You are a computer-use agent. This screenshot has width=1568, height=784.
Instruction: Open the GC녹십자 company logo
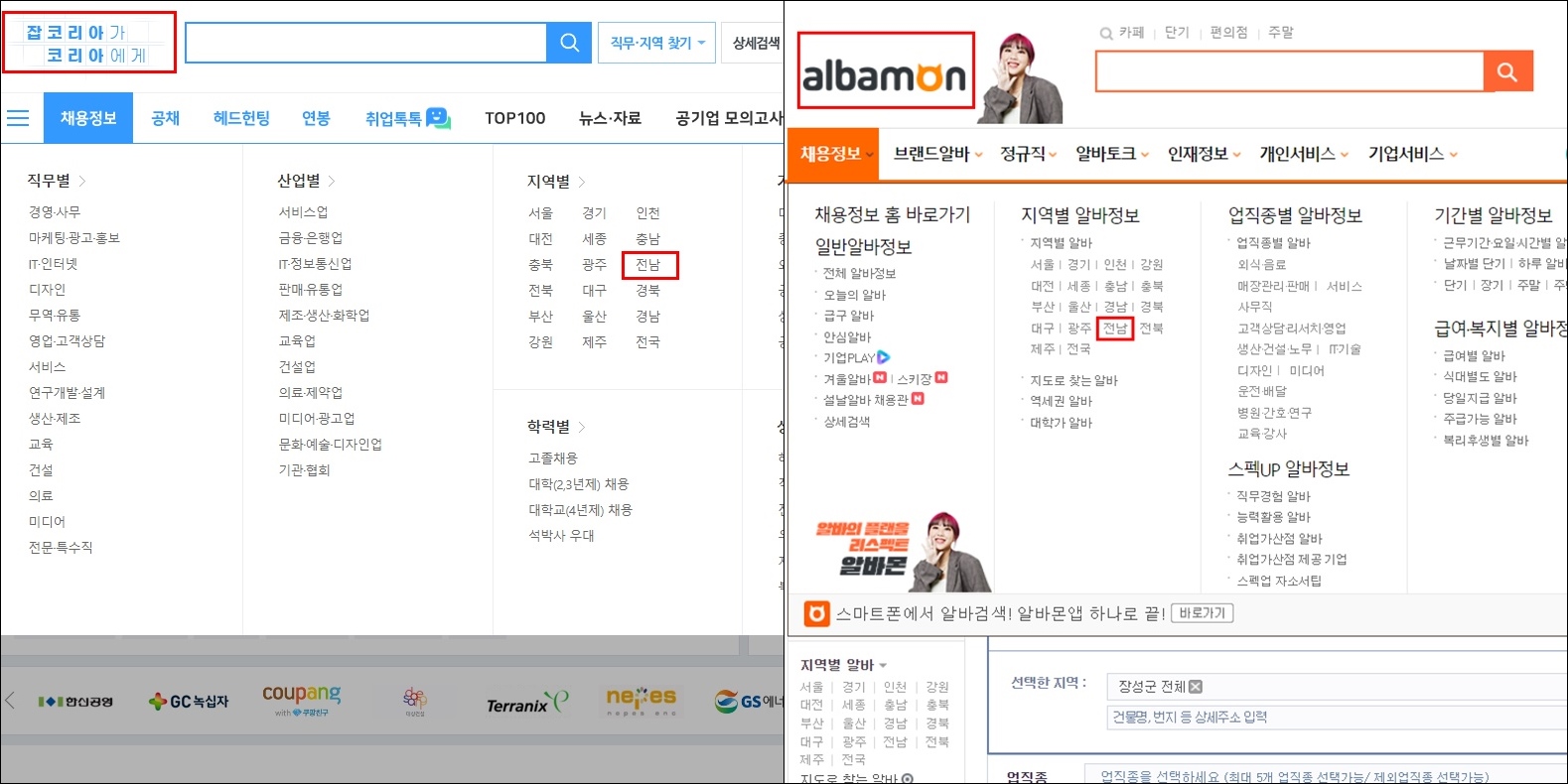(x=189, y=702)
